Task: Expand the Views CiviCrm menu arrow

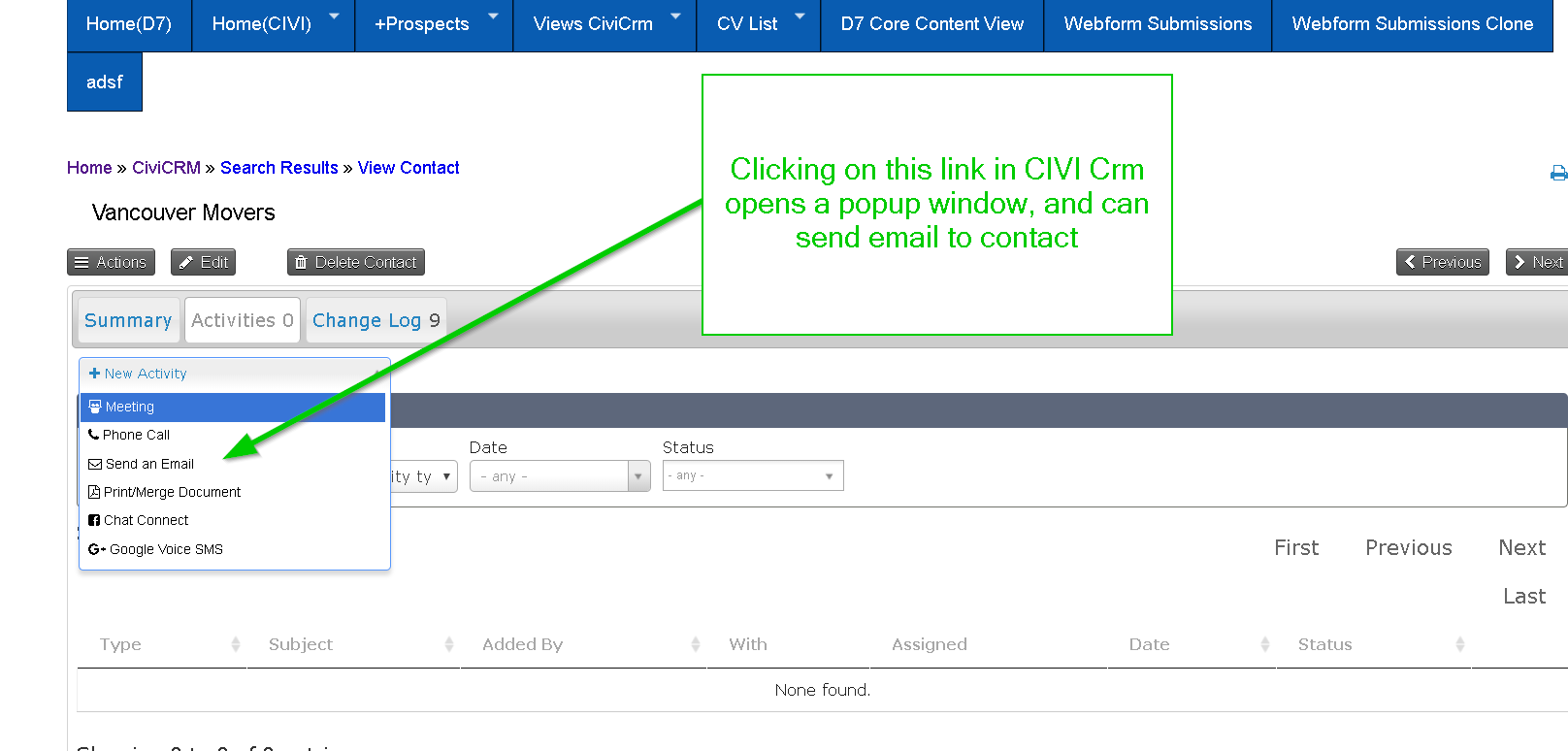Action: [676, 16]
